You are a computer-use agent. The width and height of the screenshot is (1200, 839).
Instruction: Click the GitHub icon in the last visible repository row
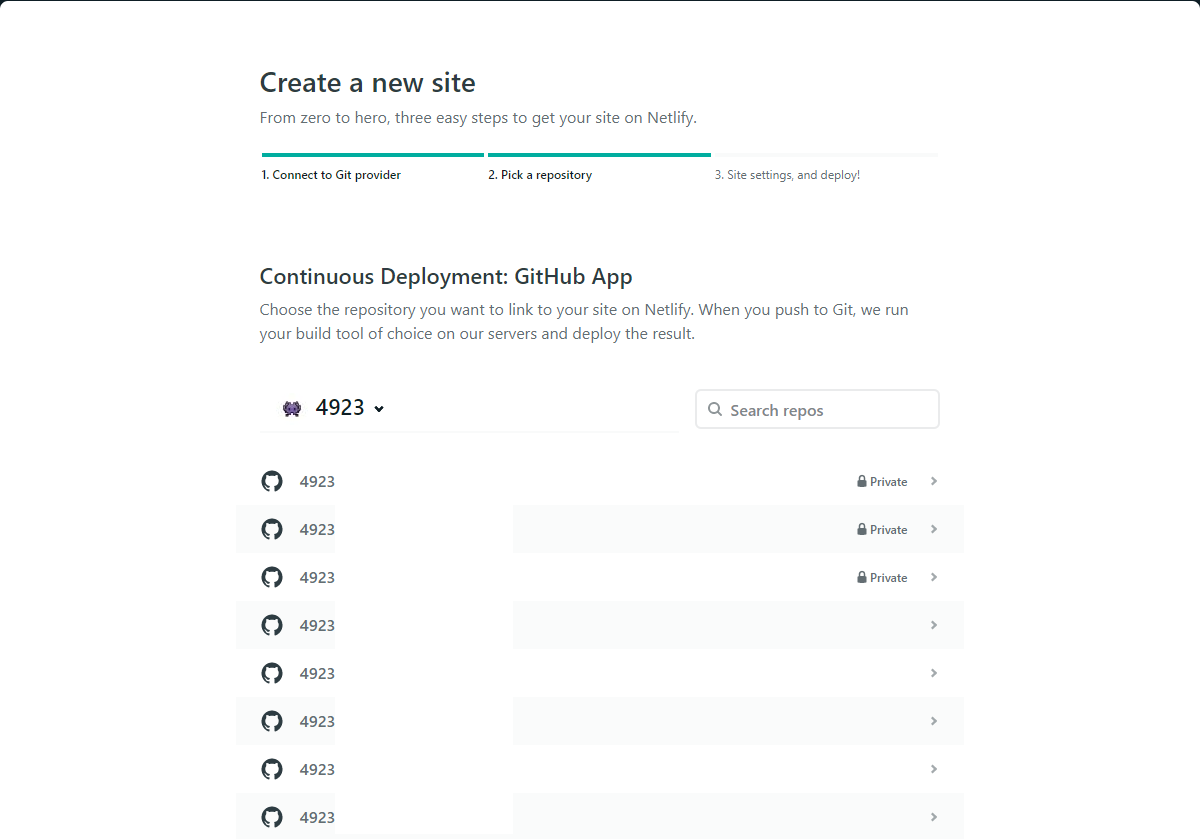tap(272, 817)
